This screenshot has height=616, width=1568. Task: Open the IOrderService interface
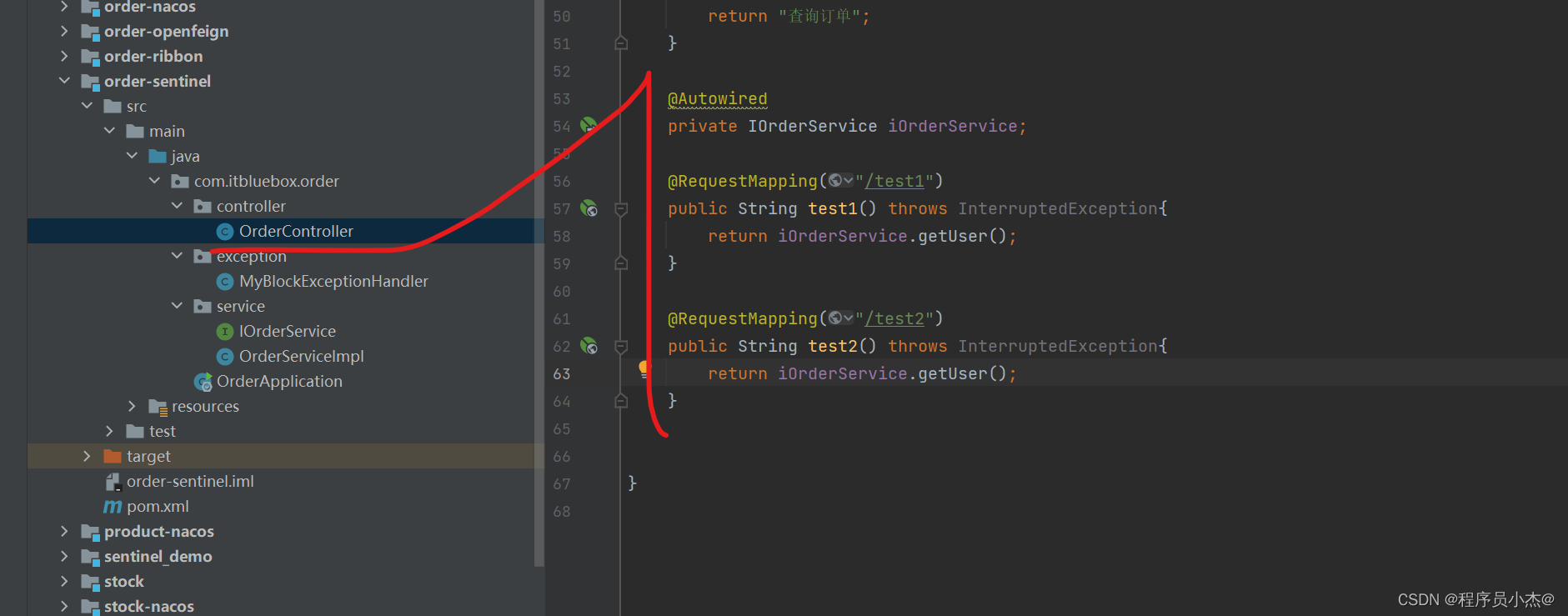point(288,331)
